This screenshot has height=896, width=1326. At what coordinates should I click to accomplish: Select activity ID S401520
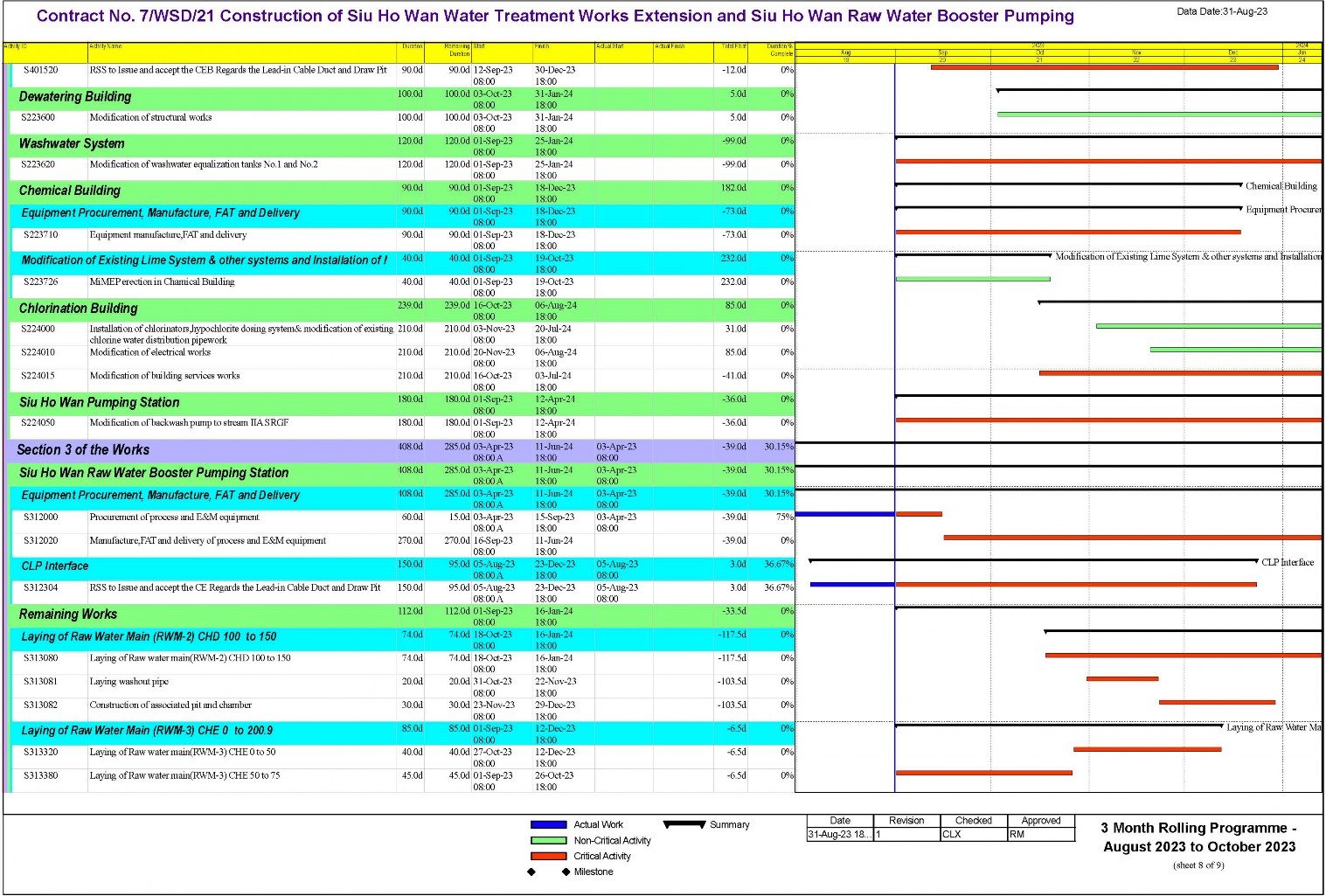coord(41,70)
